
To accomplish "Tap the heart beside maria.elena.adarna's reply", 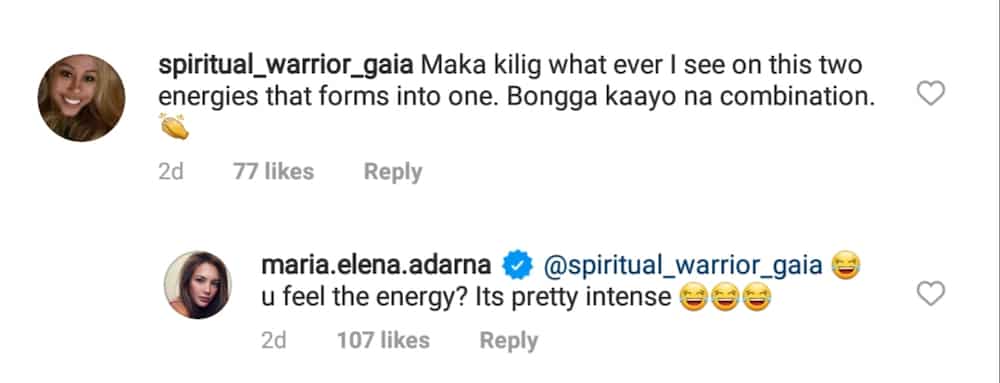I will 930,294.
